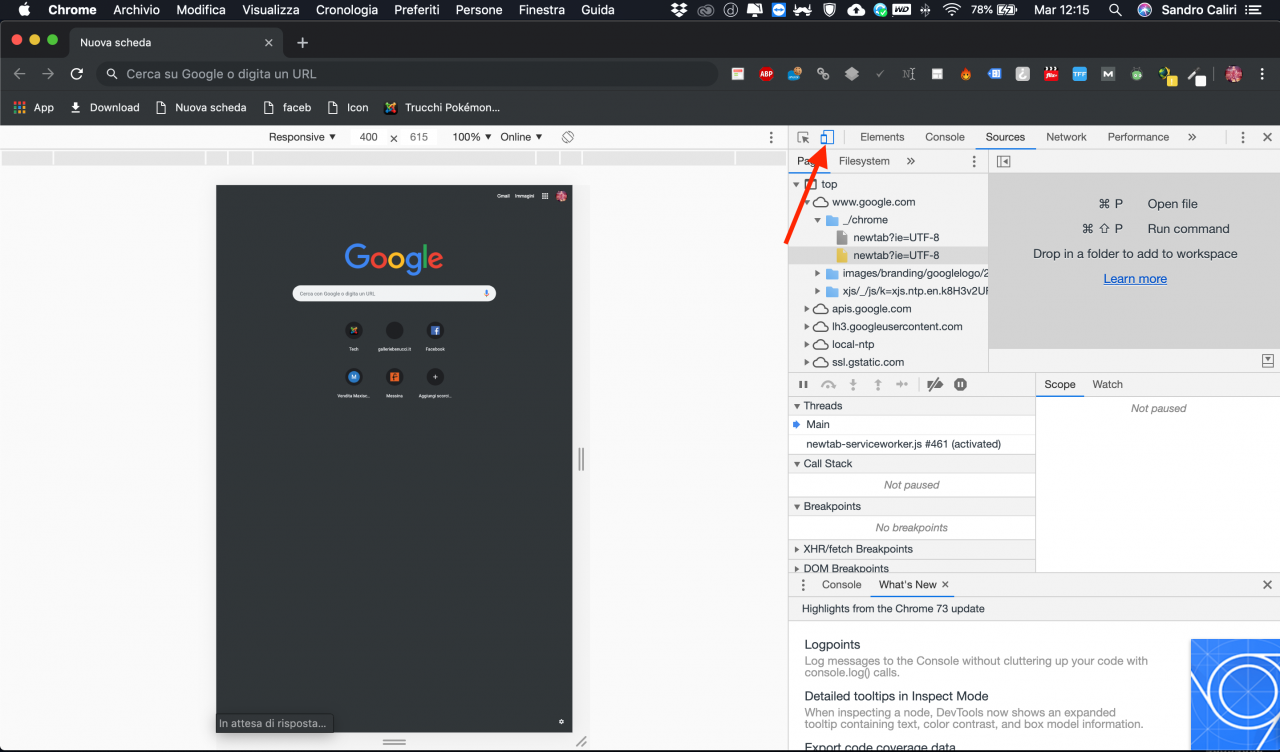This screenshot has width=1280, height=752.
Task: Pause script execution in the debugger
Action: tap(803, 385)
